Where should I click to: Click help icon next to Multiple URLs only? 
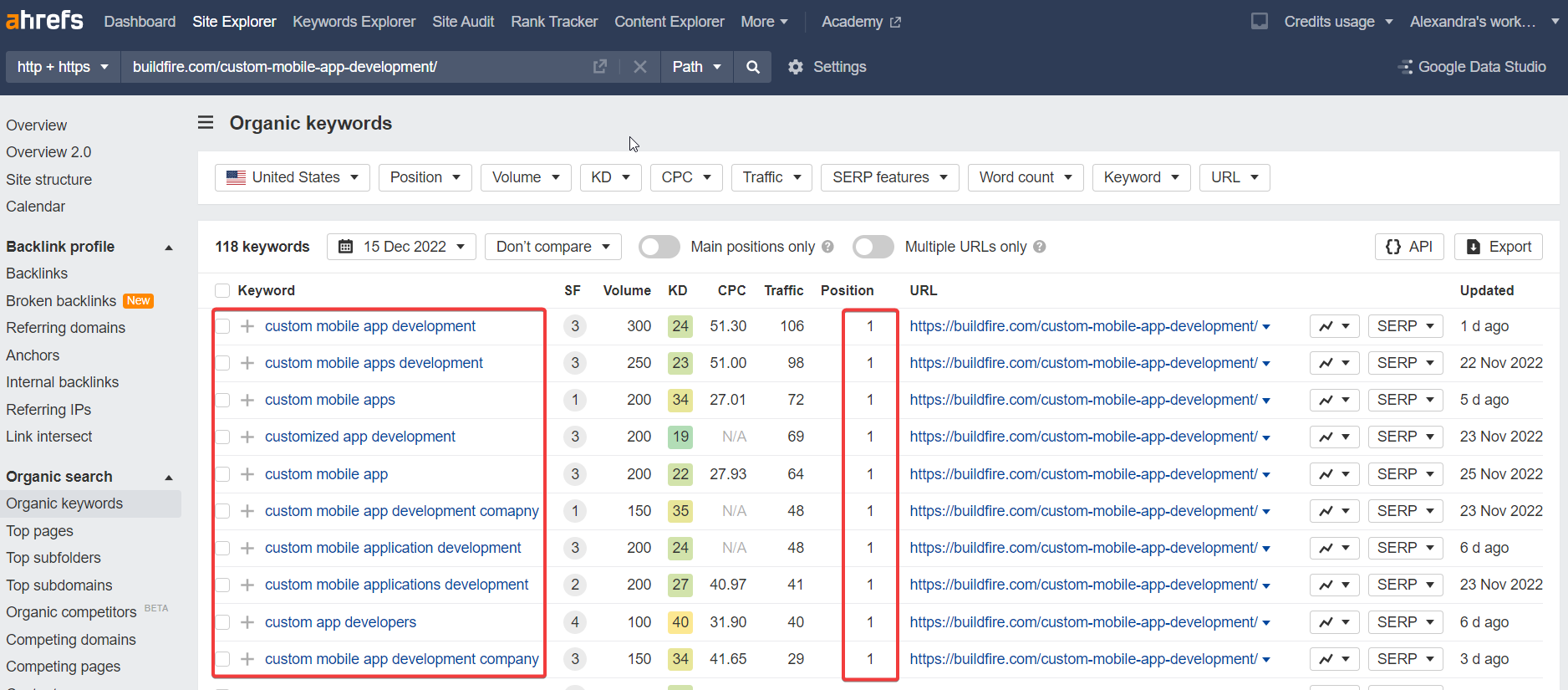point(1040,247)
